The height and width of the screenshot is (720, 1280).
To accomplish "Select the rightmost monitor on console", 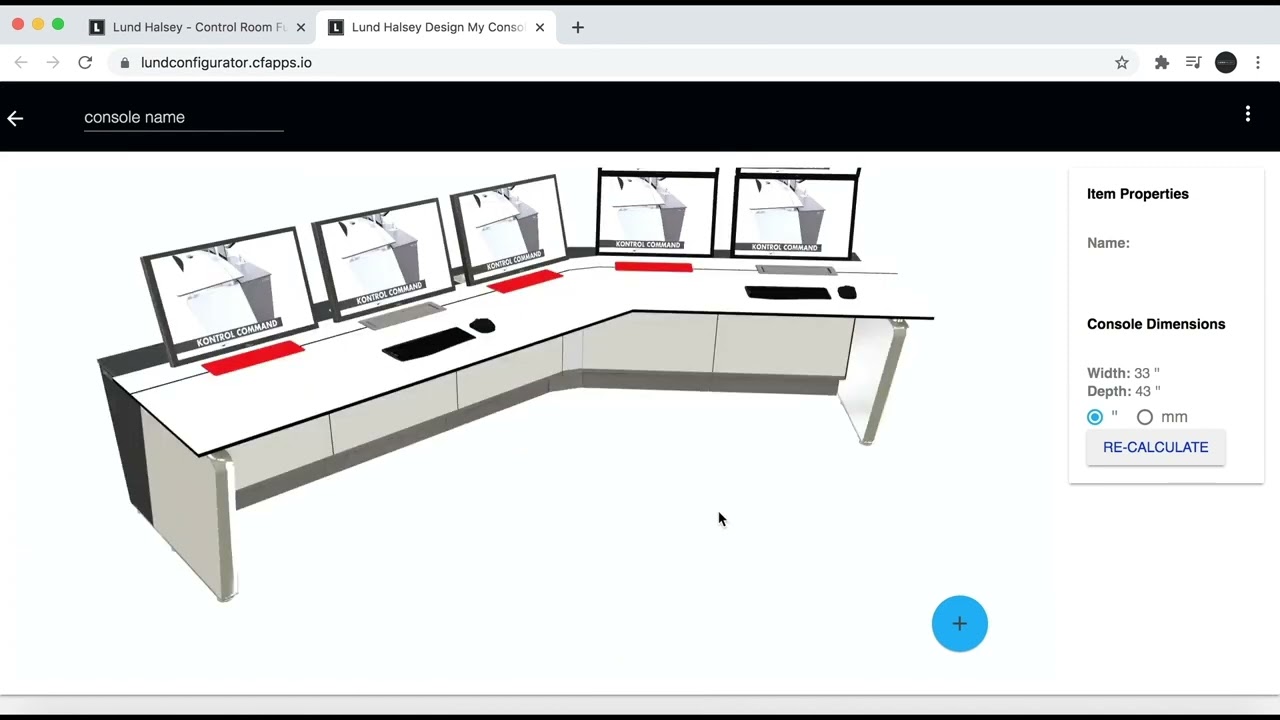I will click(x=796, y=213).
